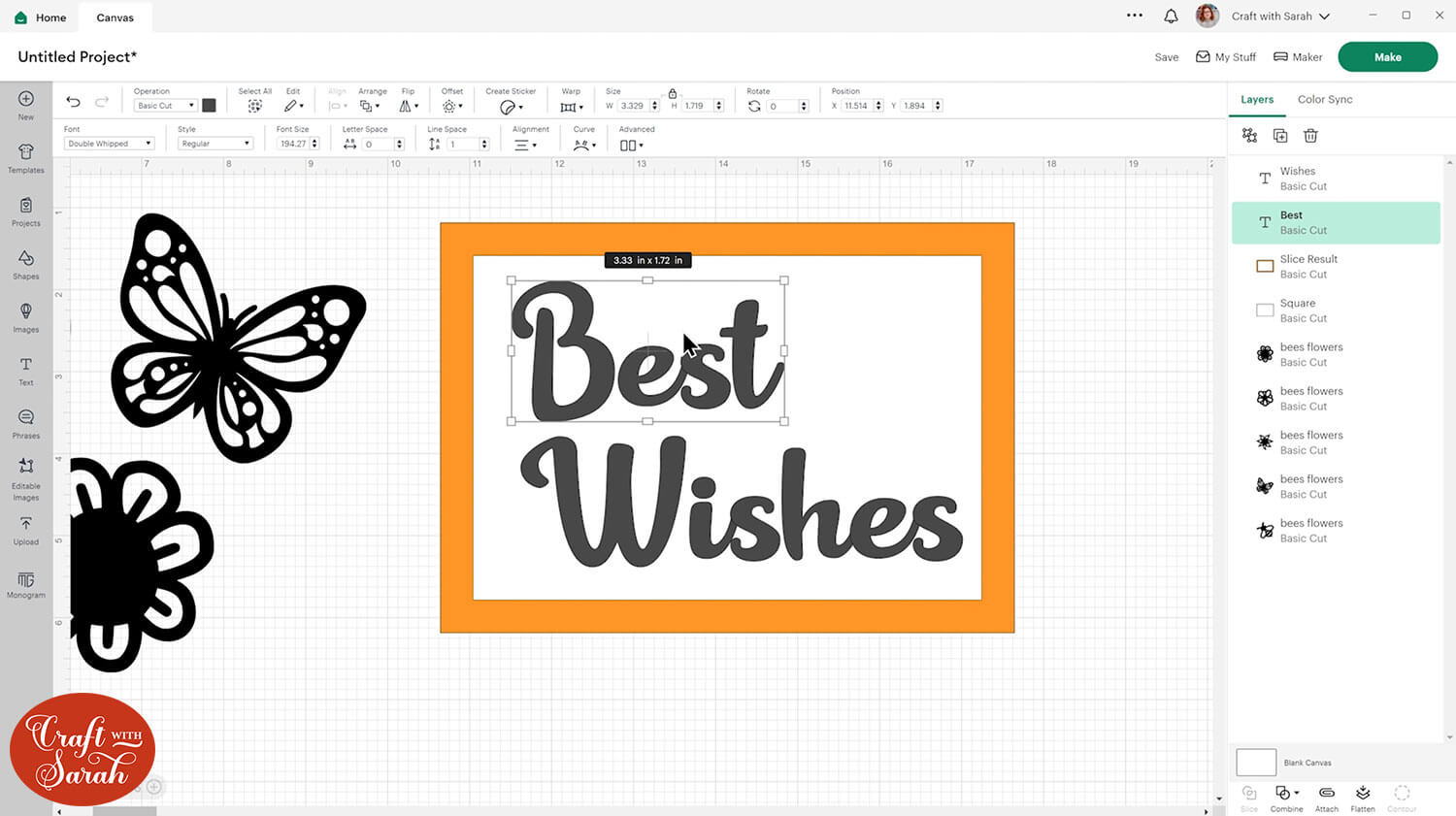Expand the text Alignment options

pos(525,145)
